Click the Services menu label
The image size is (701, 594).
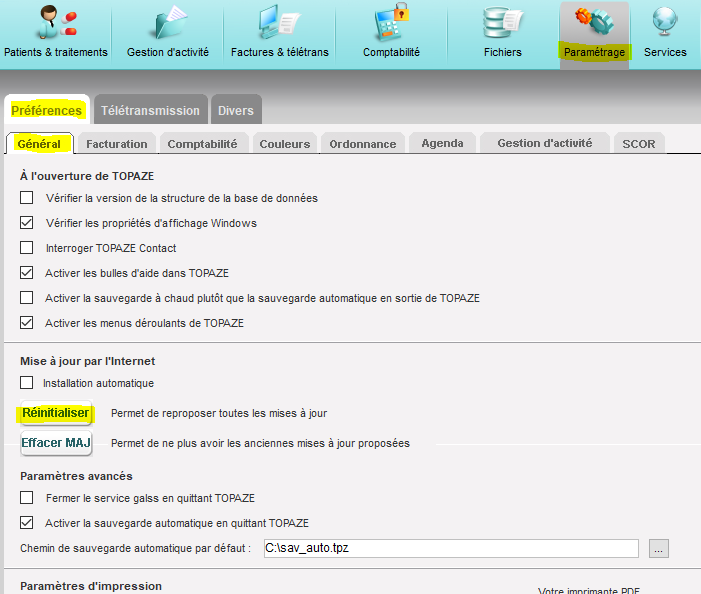[x=665, y=52]
